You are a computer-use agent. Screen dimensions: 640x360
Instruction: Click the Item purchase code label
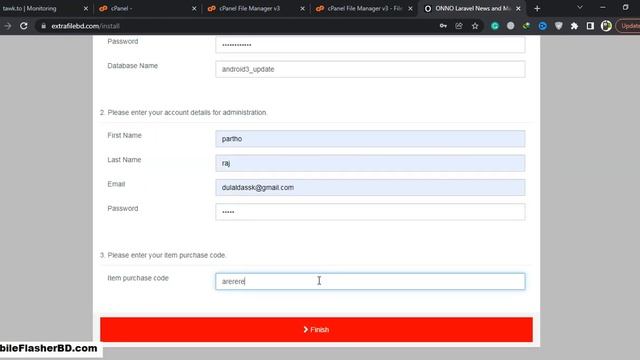[x=138, y=278]
